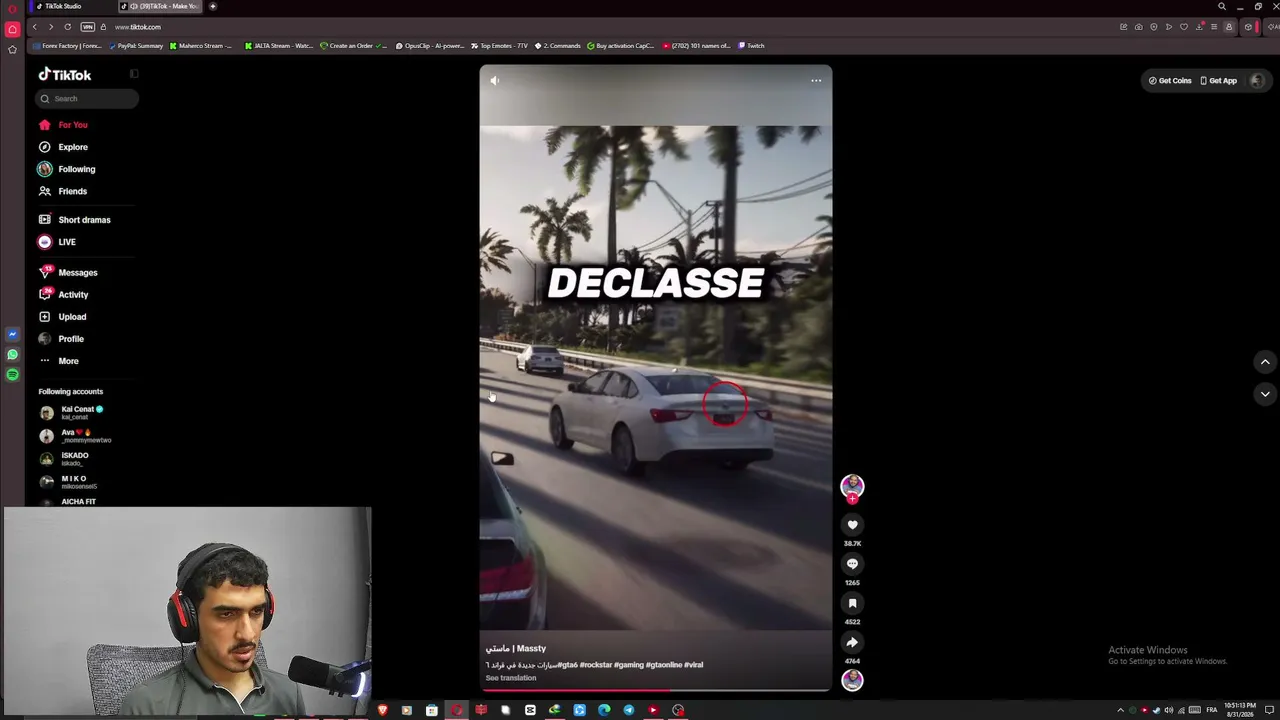The image size is (1280, 720).
Task: Open the sound disc below share
Action: [x=852, y=680]
